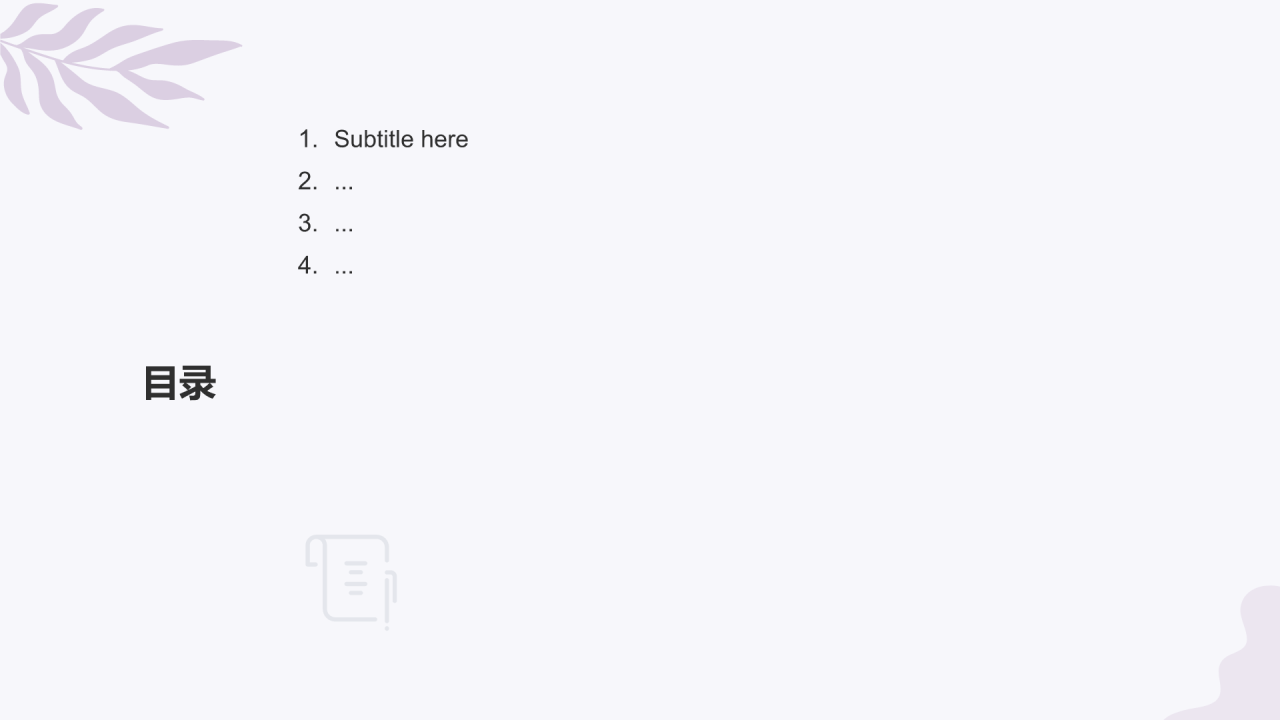1280x720 pixels.
Task: Click the word 'here' in first item
Action: (445, 139)
